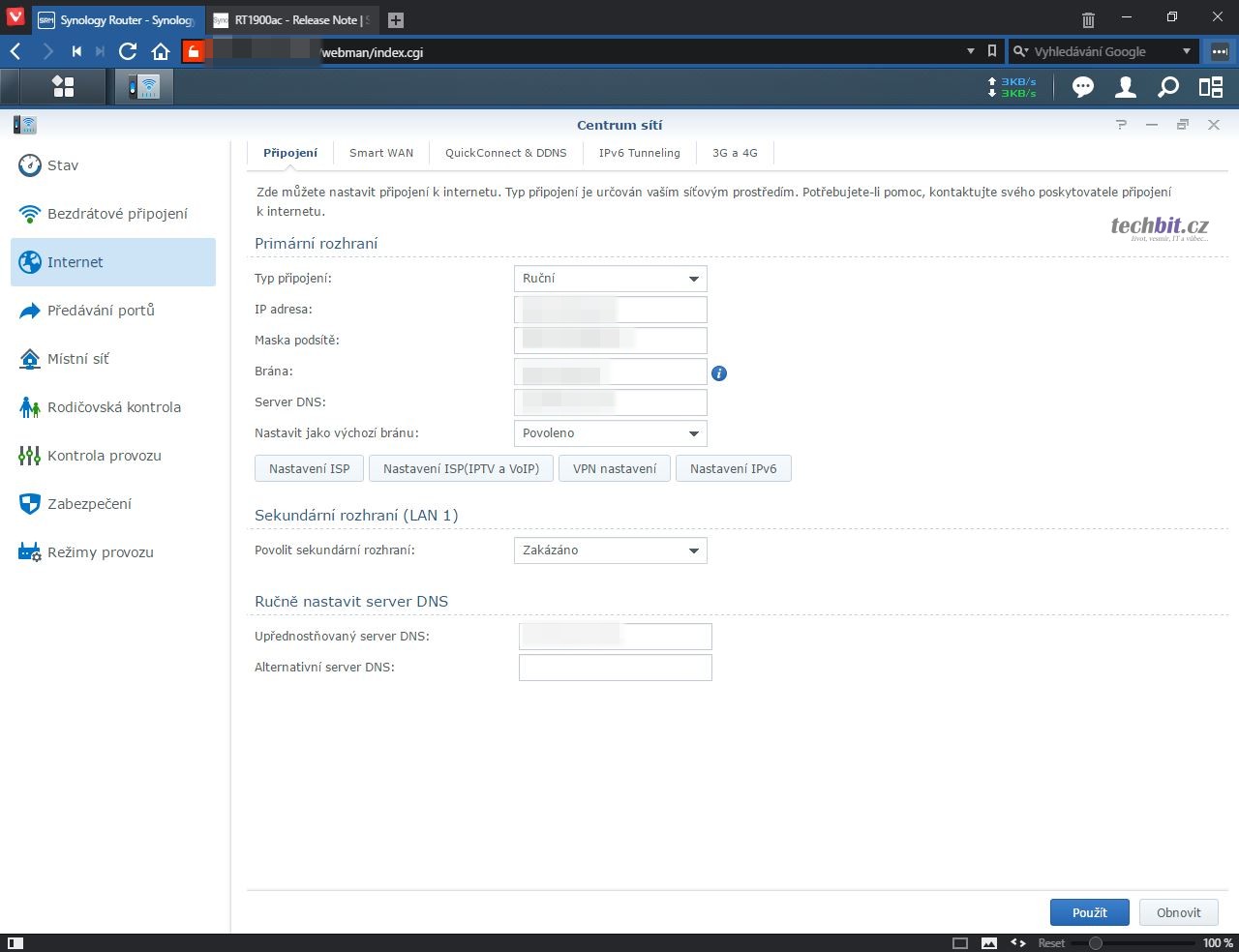Click the SRM search magnifier icon
Screen dimensions: 1239x952
(1168, 87)
